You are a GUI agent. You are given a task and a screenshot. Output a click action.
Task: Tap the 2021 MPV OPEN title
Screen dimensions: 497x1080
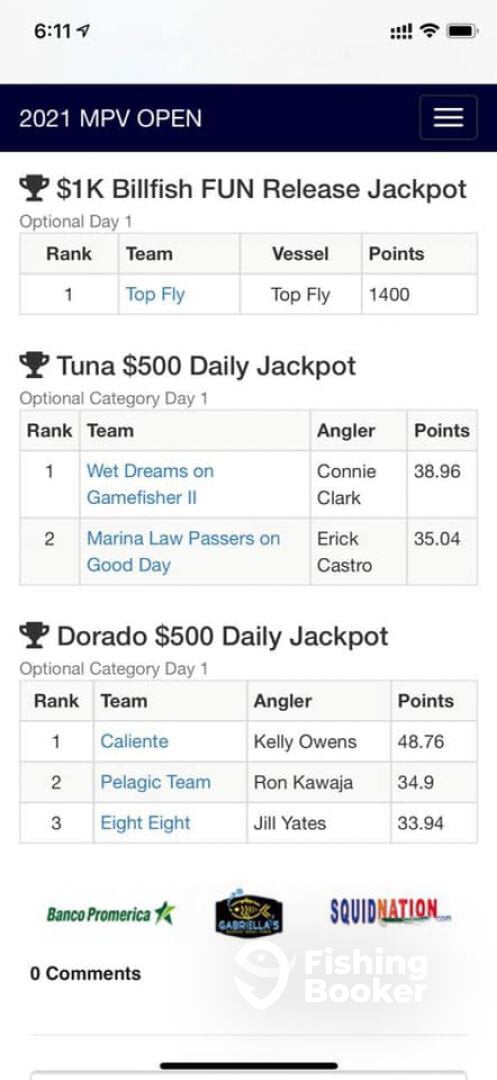tap(111, 118)
